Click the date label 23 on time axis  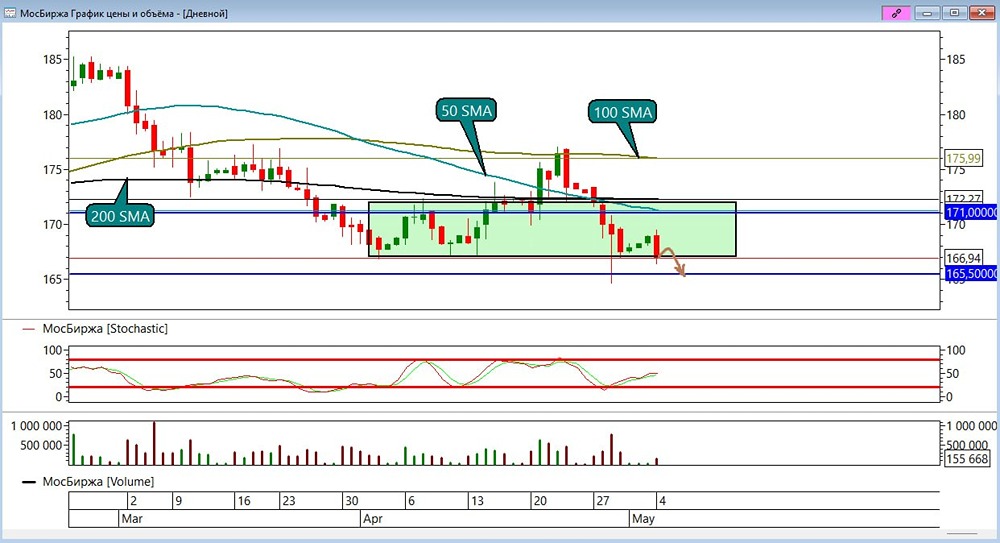[289, 501]
